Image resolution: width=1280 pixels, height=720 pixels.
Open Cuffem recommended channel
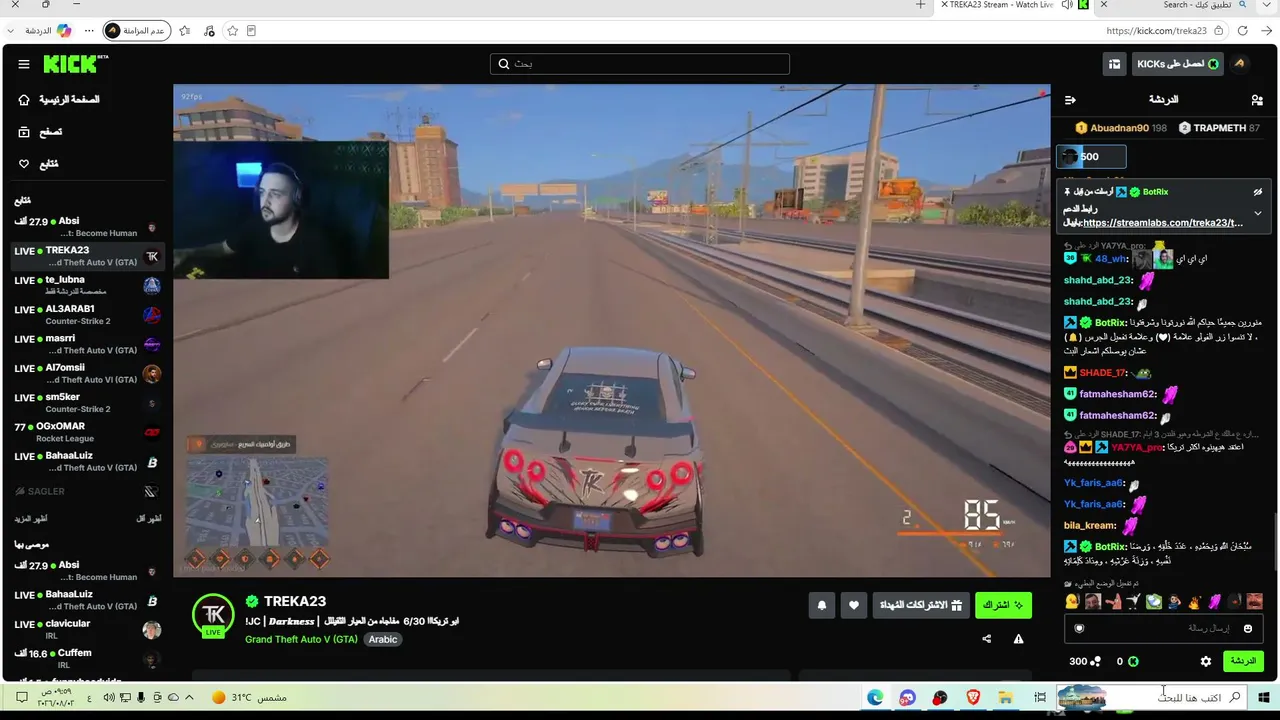[x=87, y=658]
